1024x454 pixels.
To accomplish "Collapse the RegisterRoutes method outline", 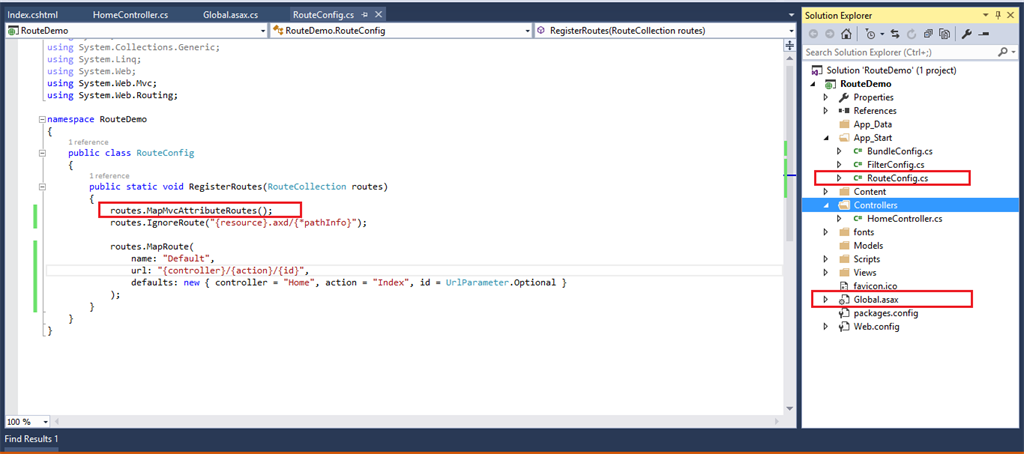I will (42, 186).
